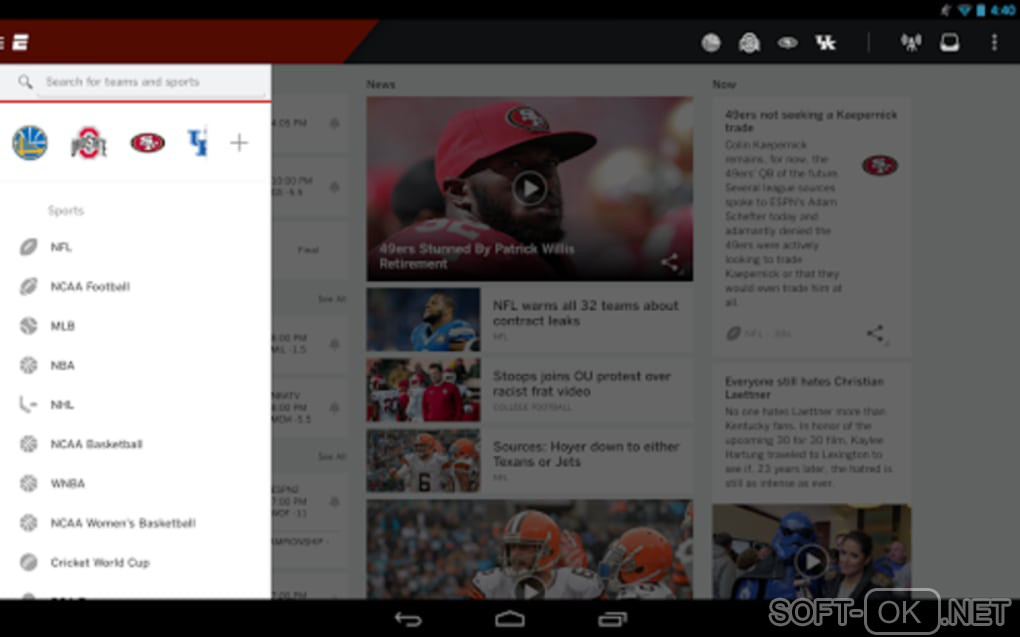
Task: Click the Now column heading
Action: 724,85
